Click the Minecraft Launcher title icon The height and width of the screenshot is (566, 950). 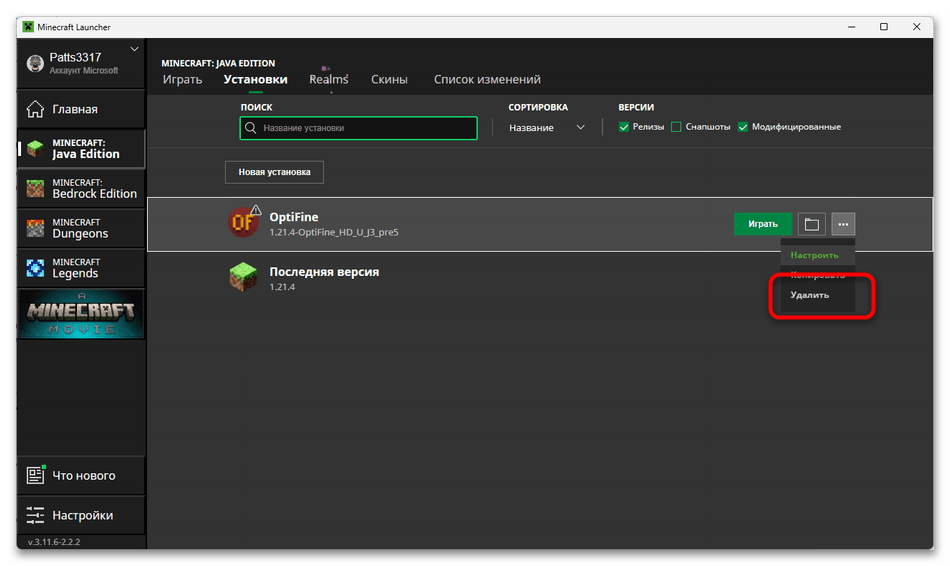pos(28,27)
